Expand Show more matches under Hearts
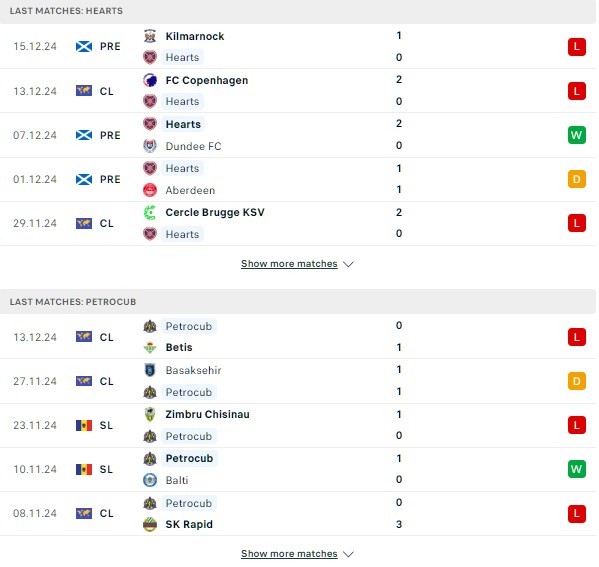 (x=289, y=264)
